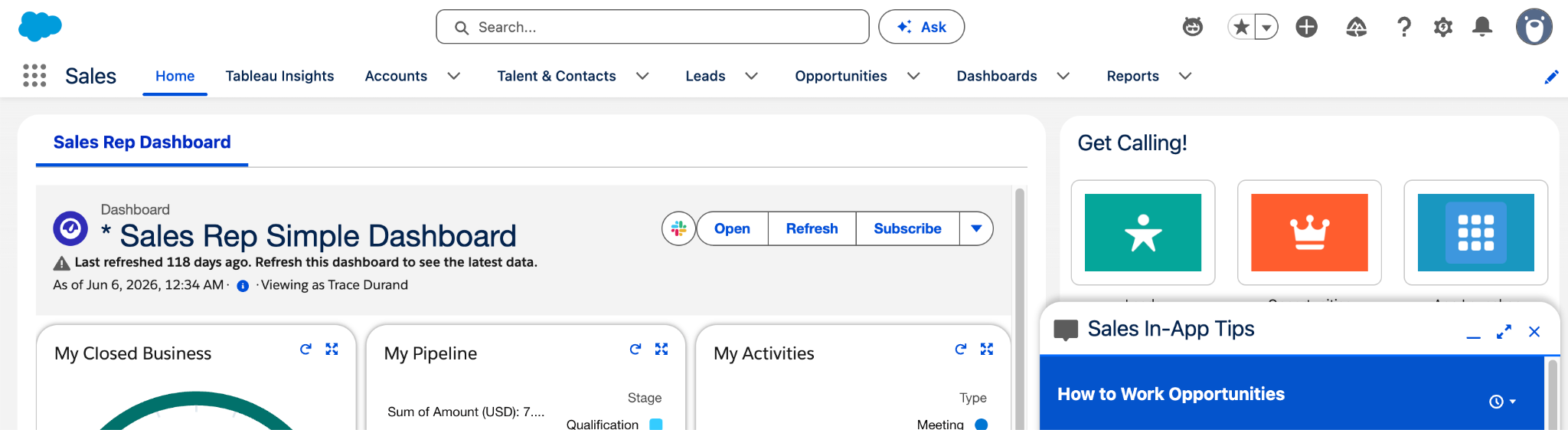Open the Talent & Contacts tab
This screenshot has height=430, width=1568.
(557, 76)
